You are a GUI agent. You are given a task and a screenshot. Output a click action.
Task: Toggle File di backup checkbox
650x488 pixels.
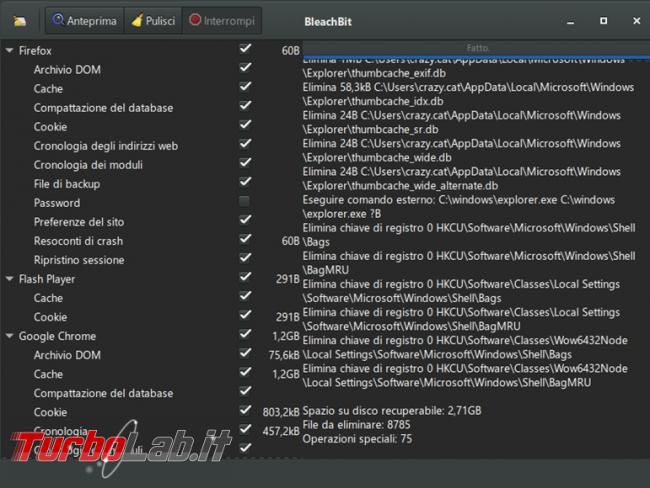click(x=245, y=182)
